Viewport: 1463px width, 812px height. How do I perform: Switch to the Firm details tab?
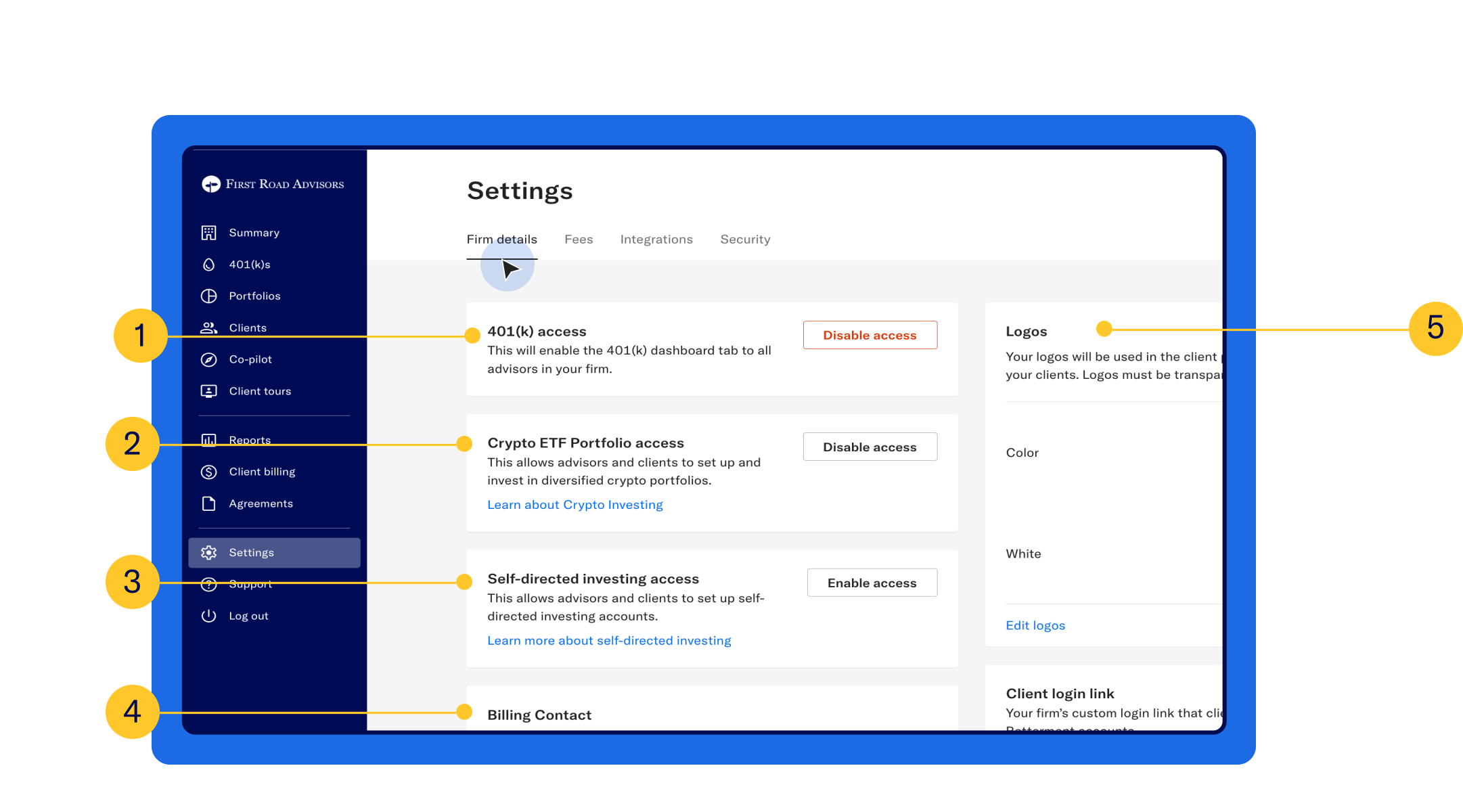click(502, 240)
